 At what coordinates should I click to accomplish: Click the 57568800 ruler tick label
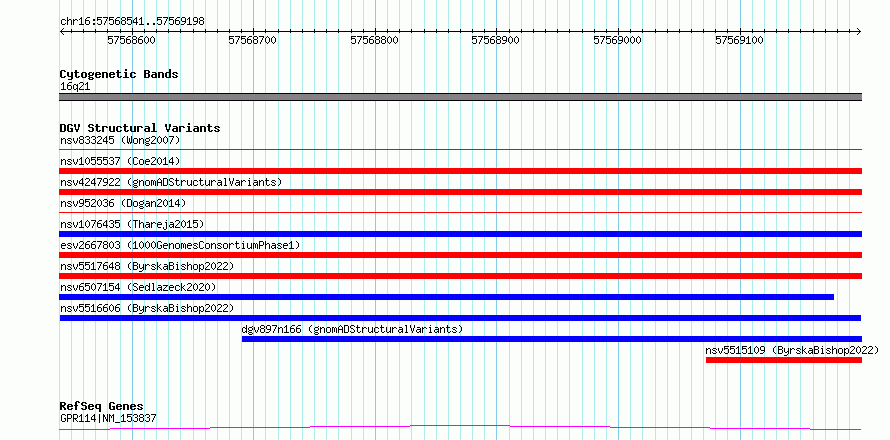tap(375, 40)
